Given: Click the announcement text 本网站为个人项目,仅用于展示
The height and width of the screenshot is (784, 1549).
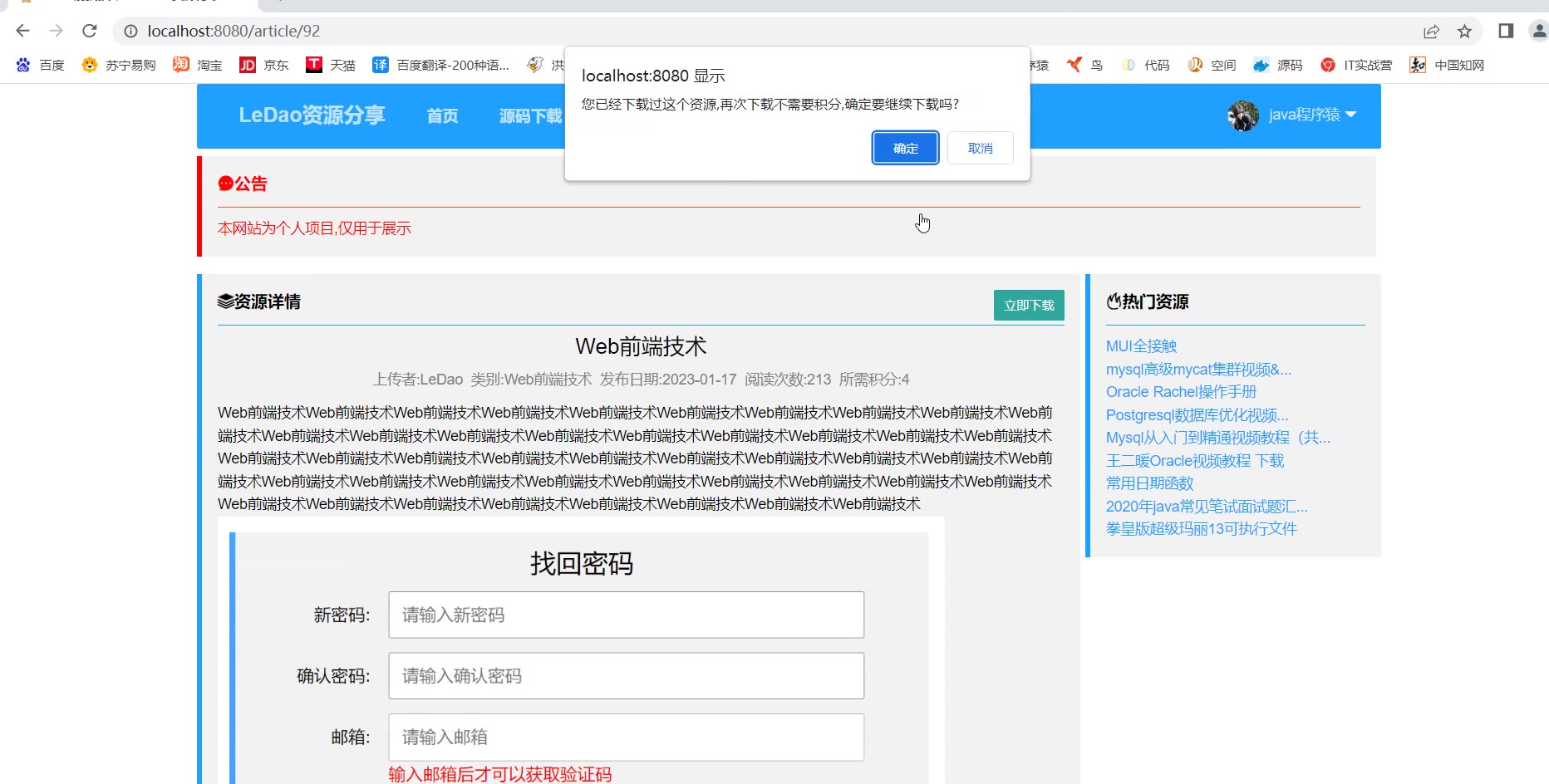Looking at the screenshot, I should [314, 228].
